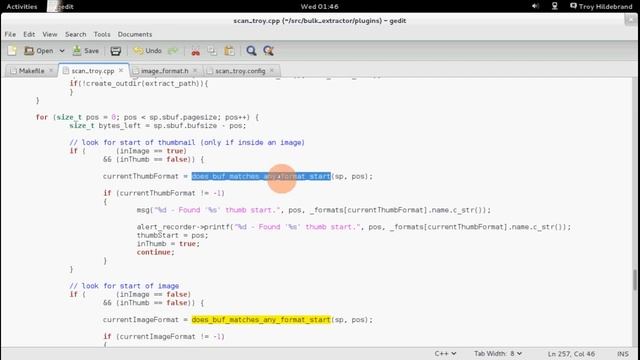Screen dimensions: 640x360
Task: Open a file using the Open button
Action: [x=39, y=51]
